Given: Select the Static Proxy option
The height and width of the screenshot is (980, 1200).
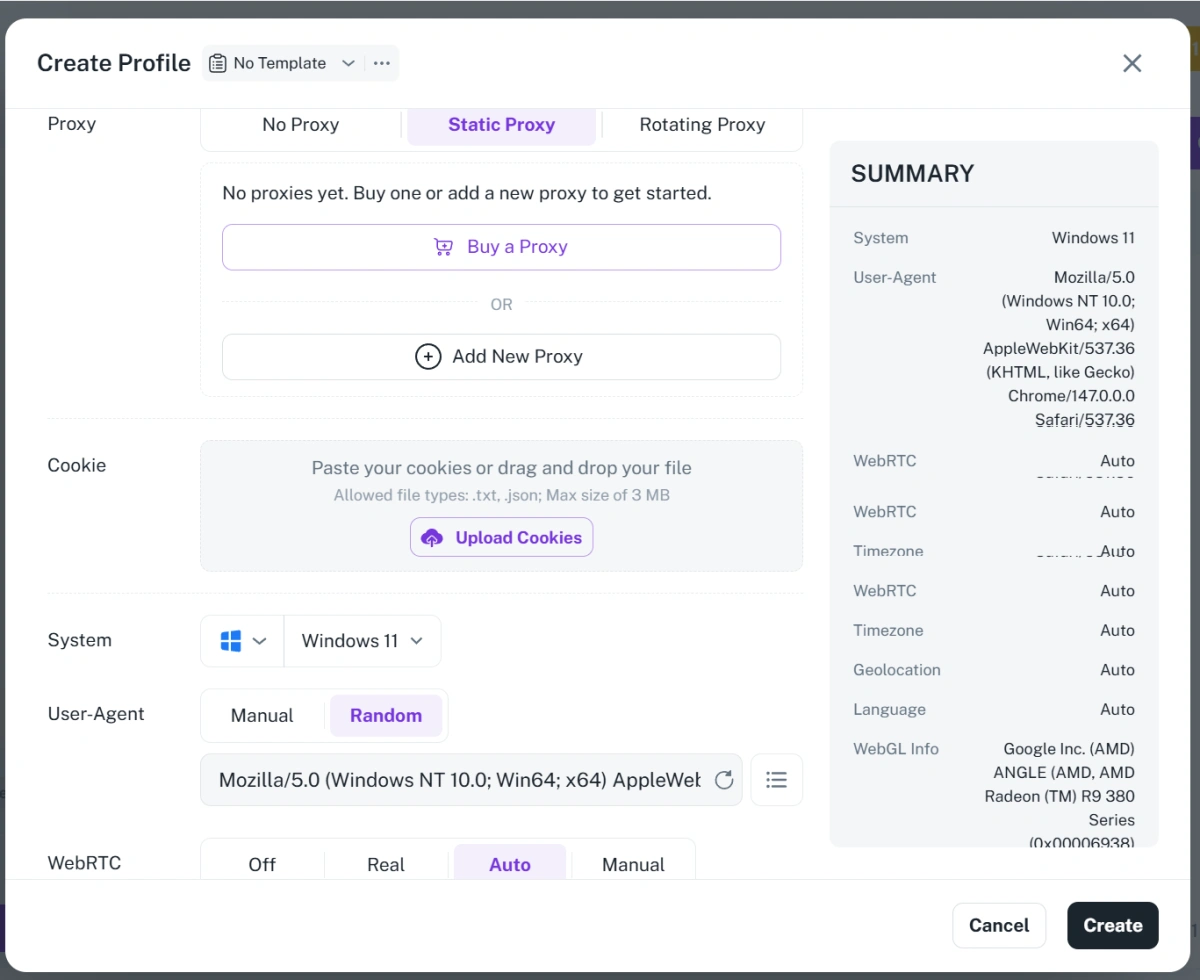Looking at the screenshot, I should [502, 125].
